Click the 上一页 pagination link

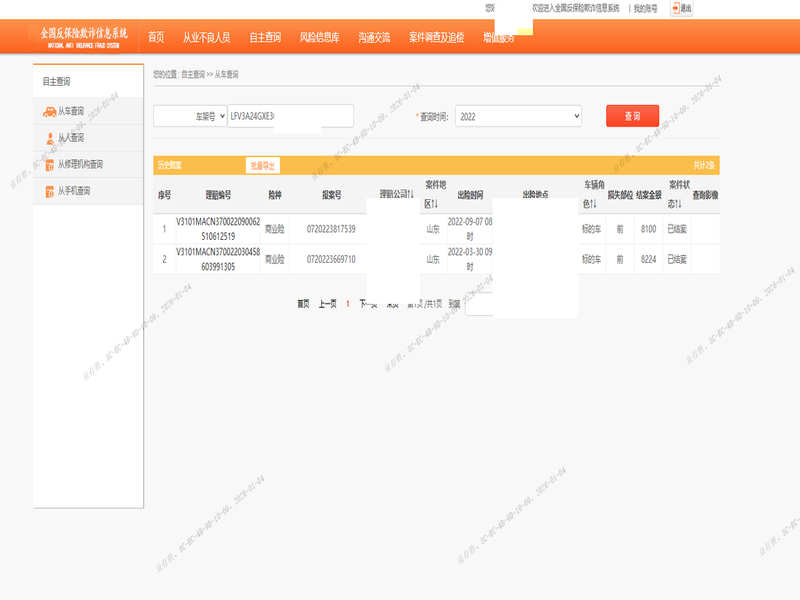point(327,303)
